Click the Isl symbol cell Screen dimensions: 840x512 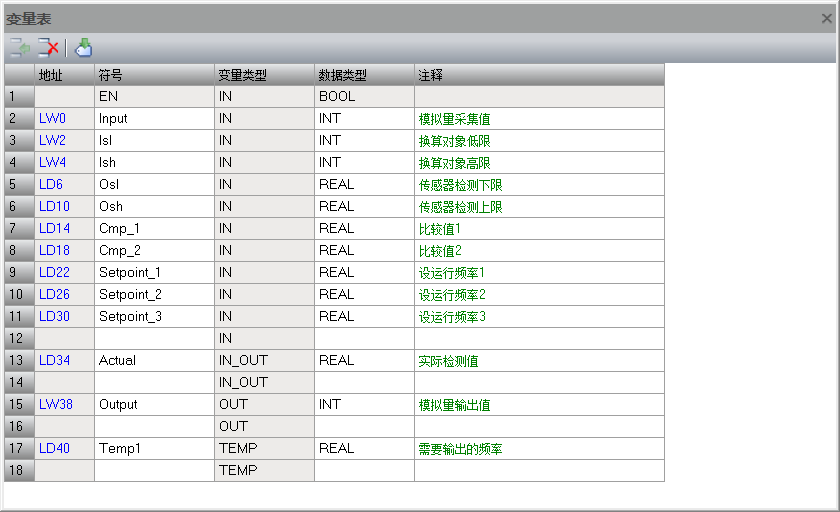154,140
